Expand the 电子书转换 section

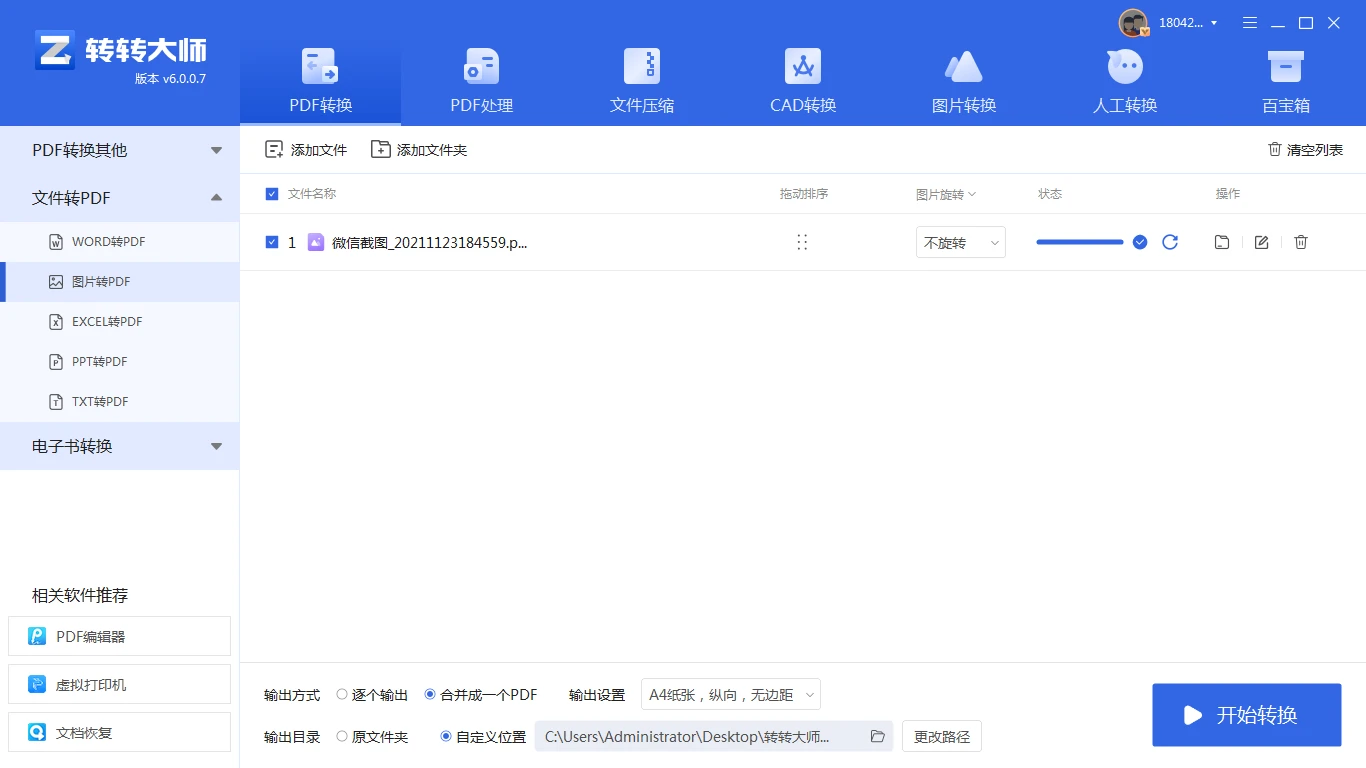pyautogui.click(x=216, y=446)
